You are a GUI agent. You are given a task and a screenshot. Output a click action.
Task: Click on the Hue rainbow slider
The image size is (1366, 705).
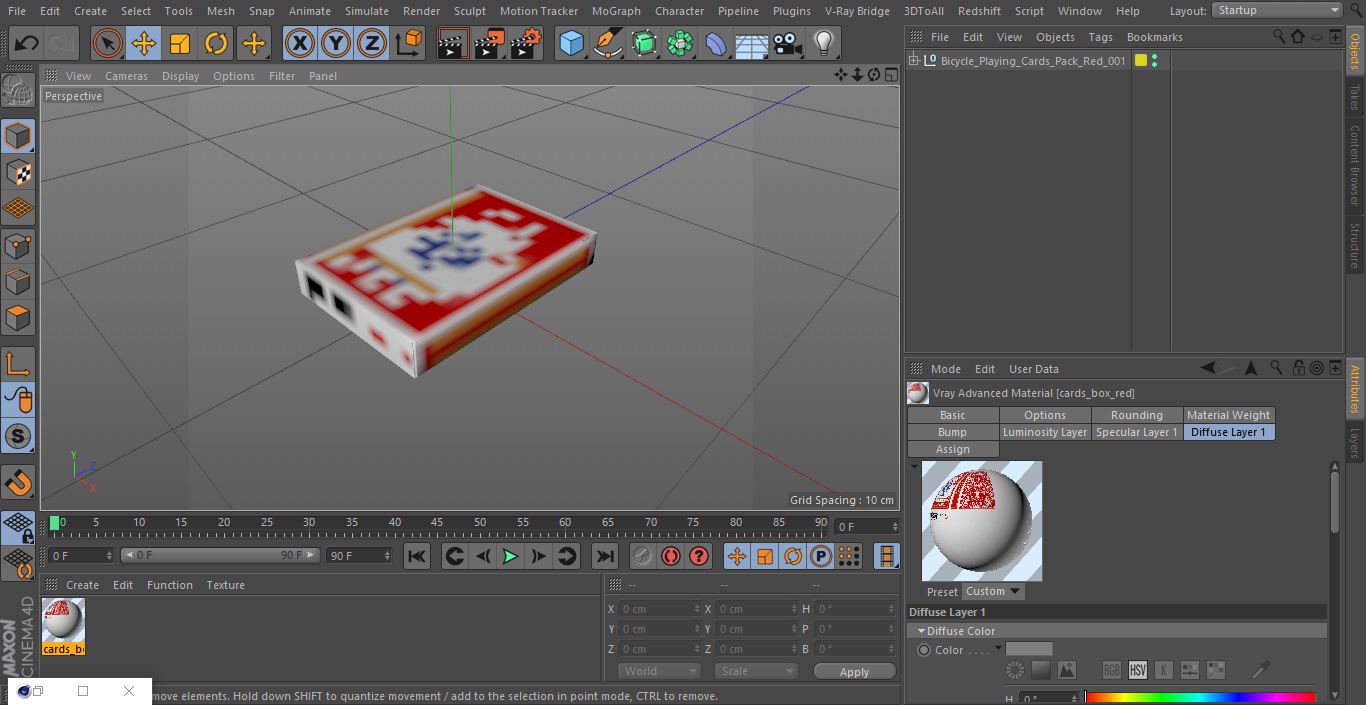pyautogui.click(x=1199, y=698)
